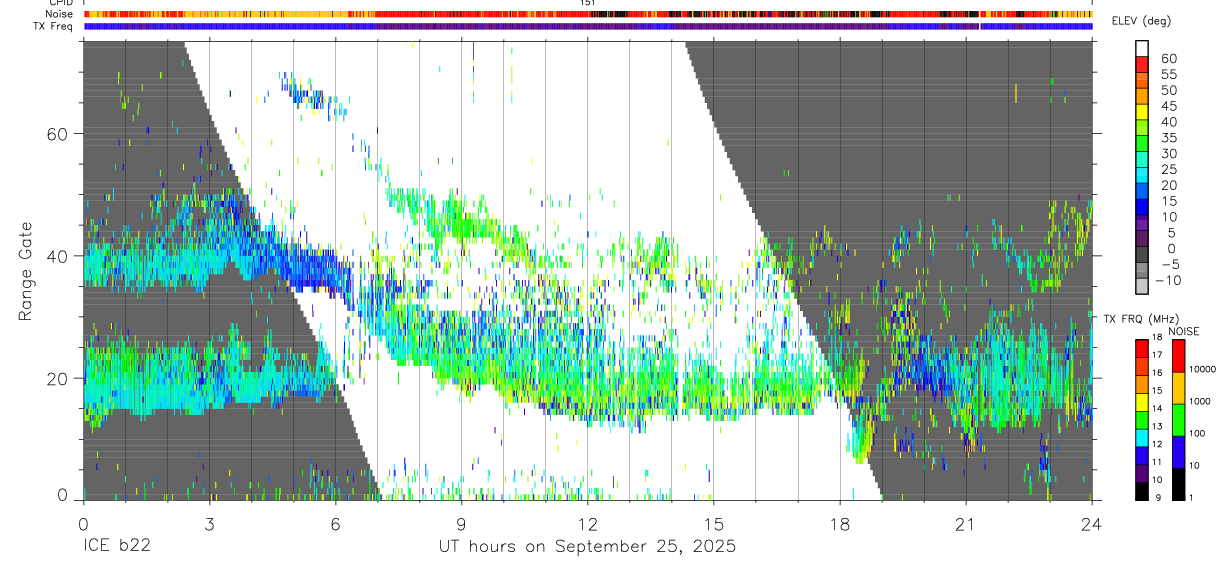Click the 'TX Freq' strip label at top left
The width and height of the screenshot is (1228, 567).
(x=55, y=26)
